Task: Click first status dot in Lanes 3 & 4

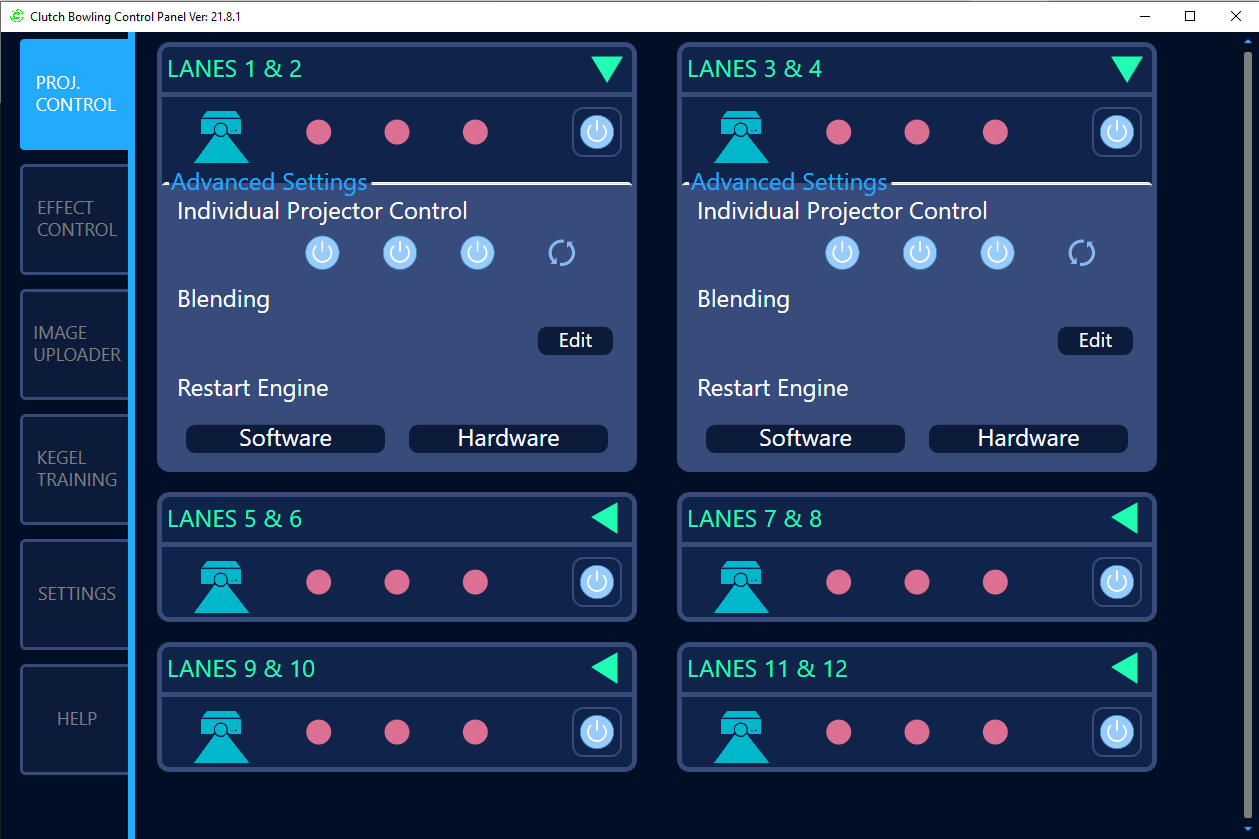Action: pos(838,132)
